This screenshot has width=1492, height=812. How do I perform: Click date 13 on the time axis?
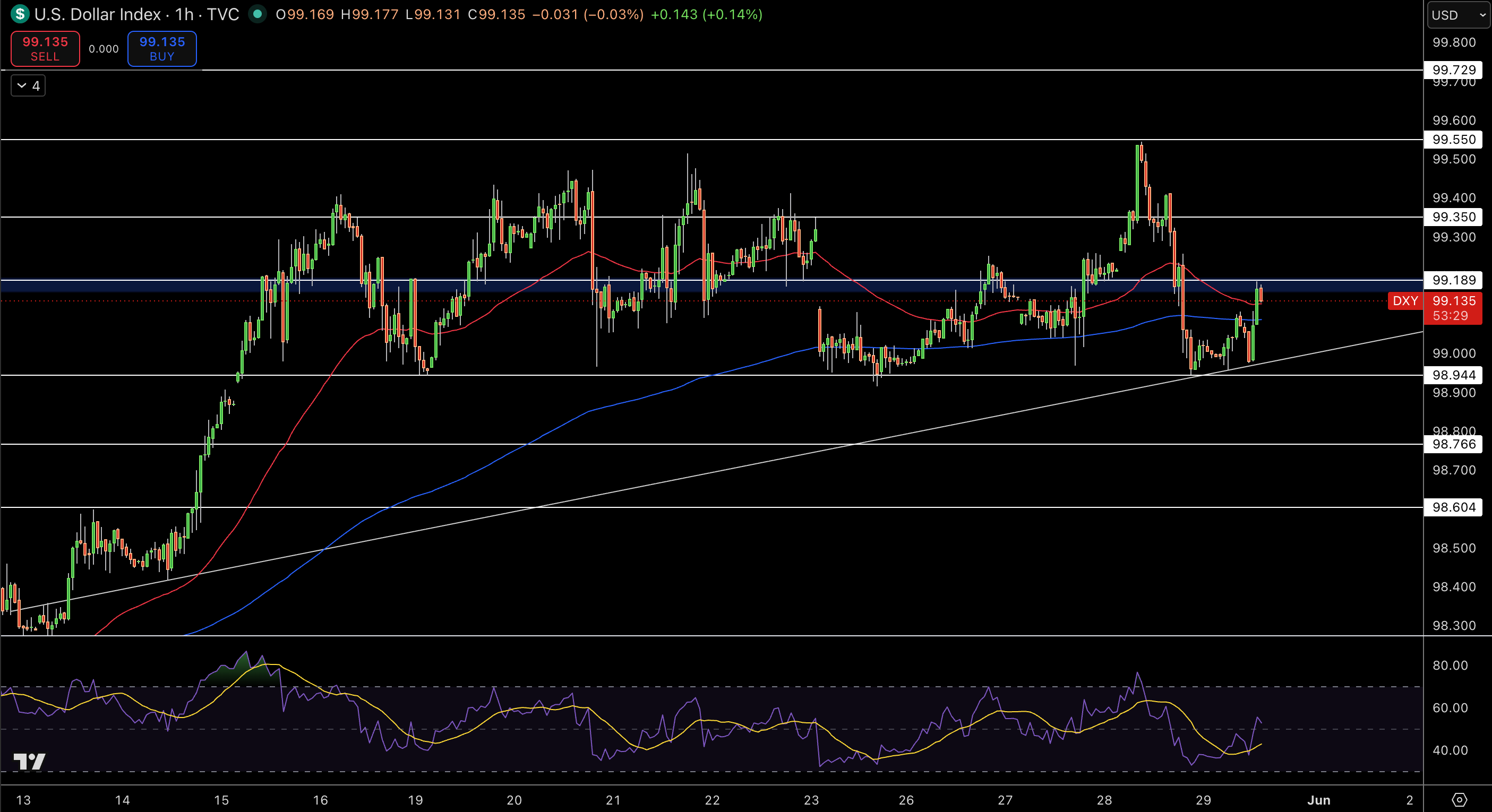(23, 800)
